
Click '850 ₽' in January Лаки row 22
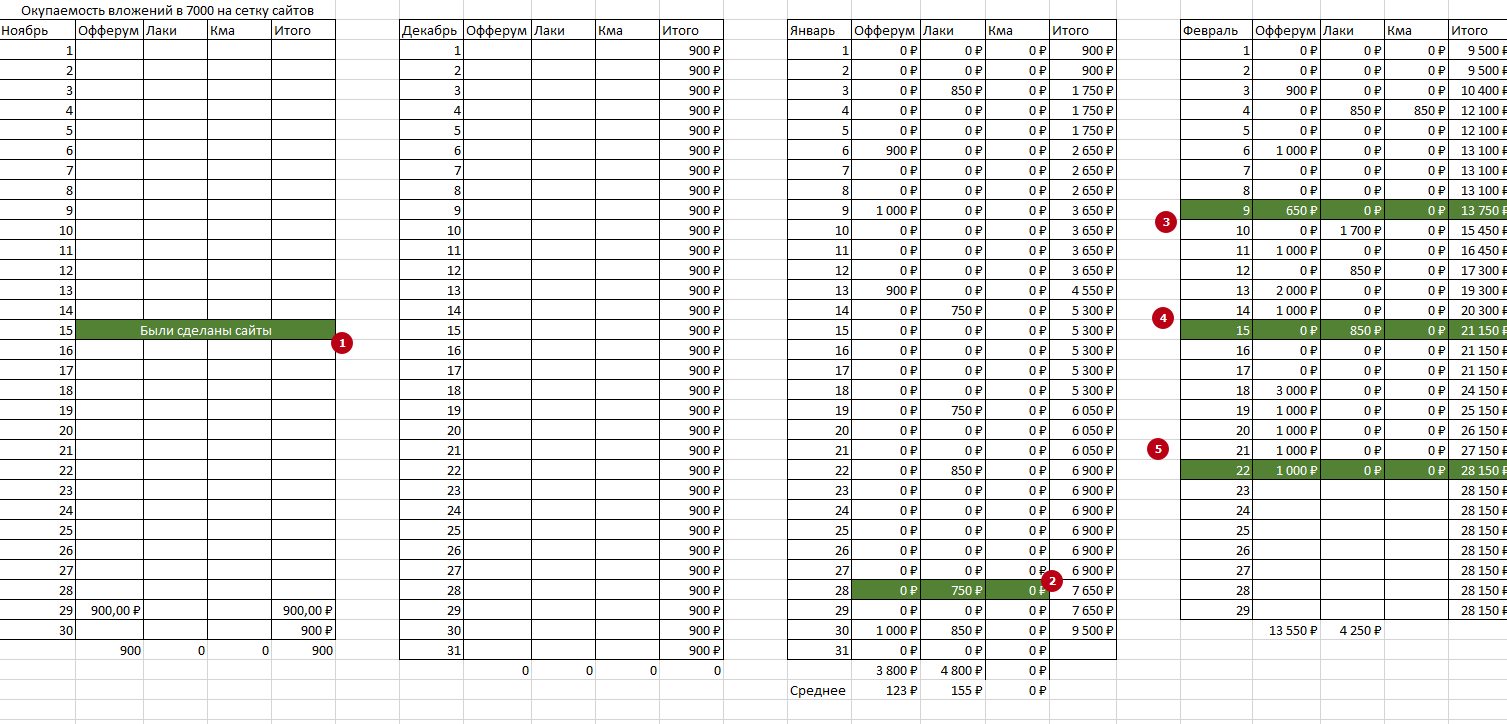point(952,470)
